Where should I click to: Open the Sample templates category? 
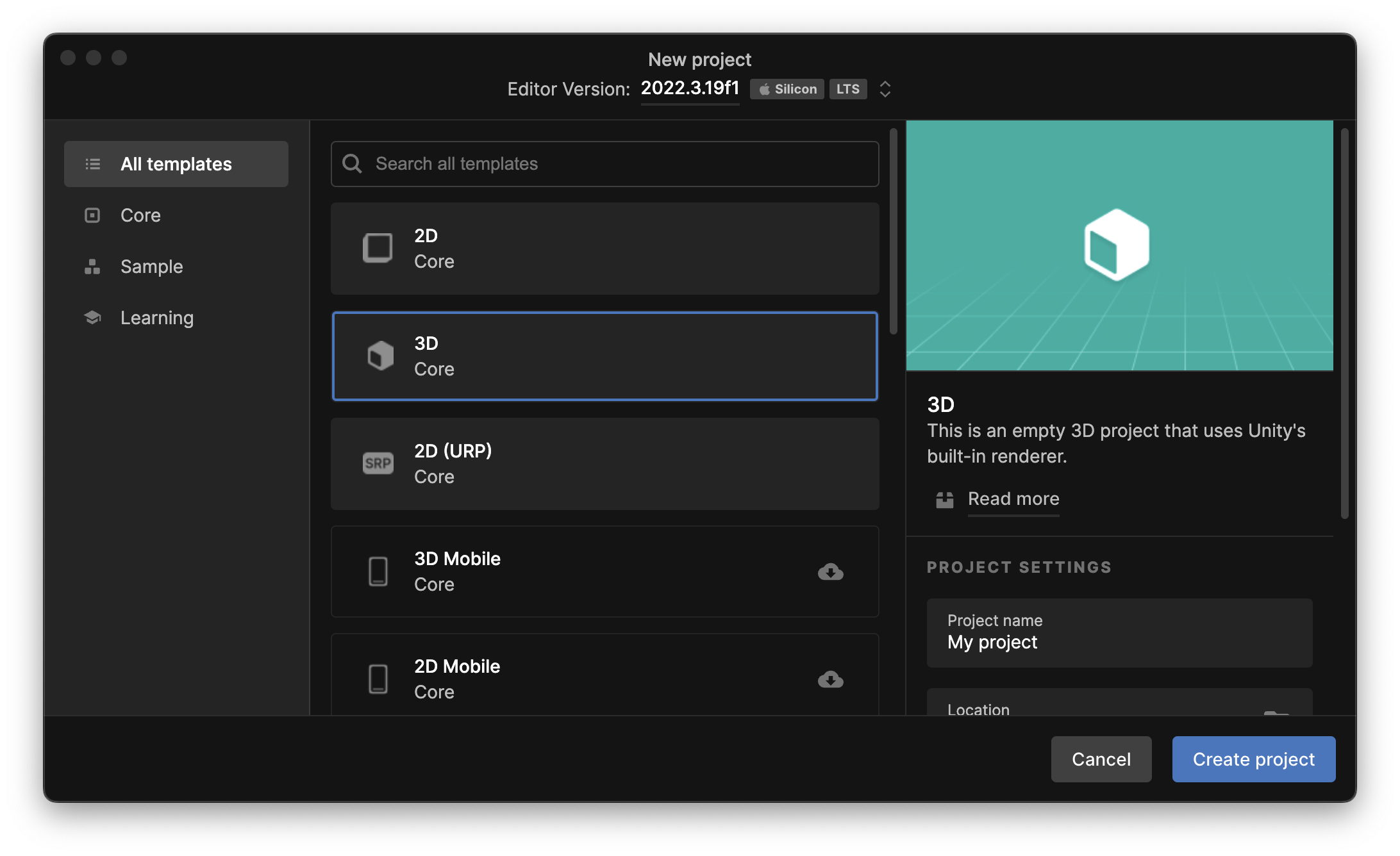151,267
